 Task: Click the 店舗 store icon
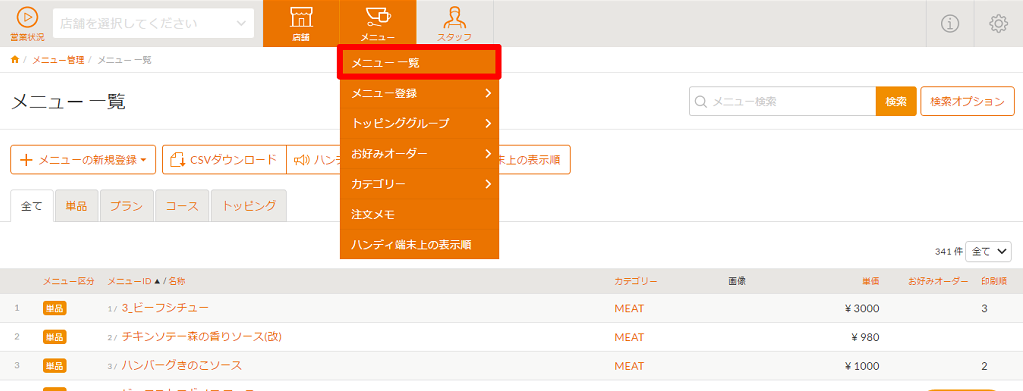301,17
